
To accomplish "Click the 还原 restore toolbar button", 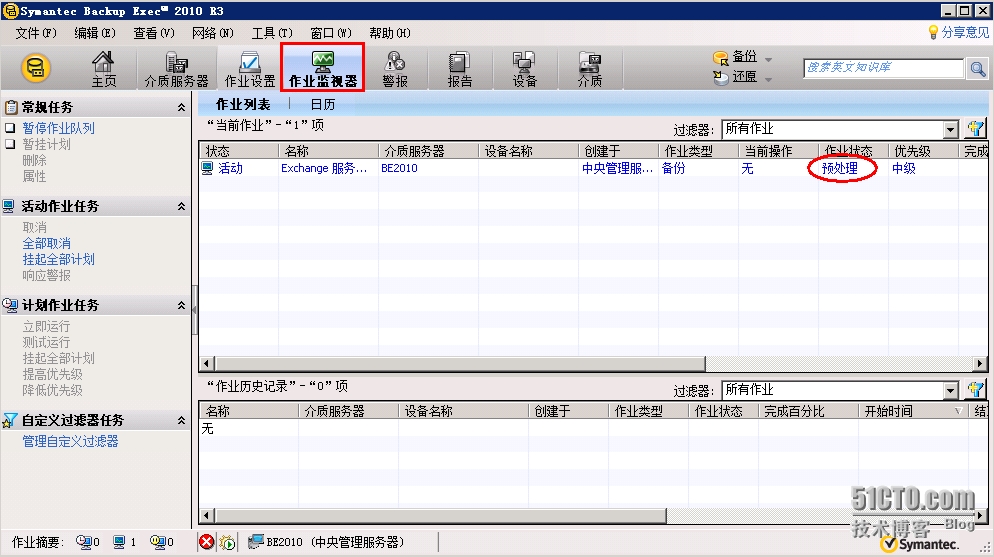I will (735, 77).
